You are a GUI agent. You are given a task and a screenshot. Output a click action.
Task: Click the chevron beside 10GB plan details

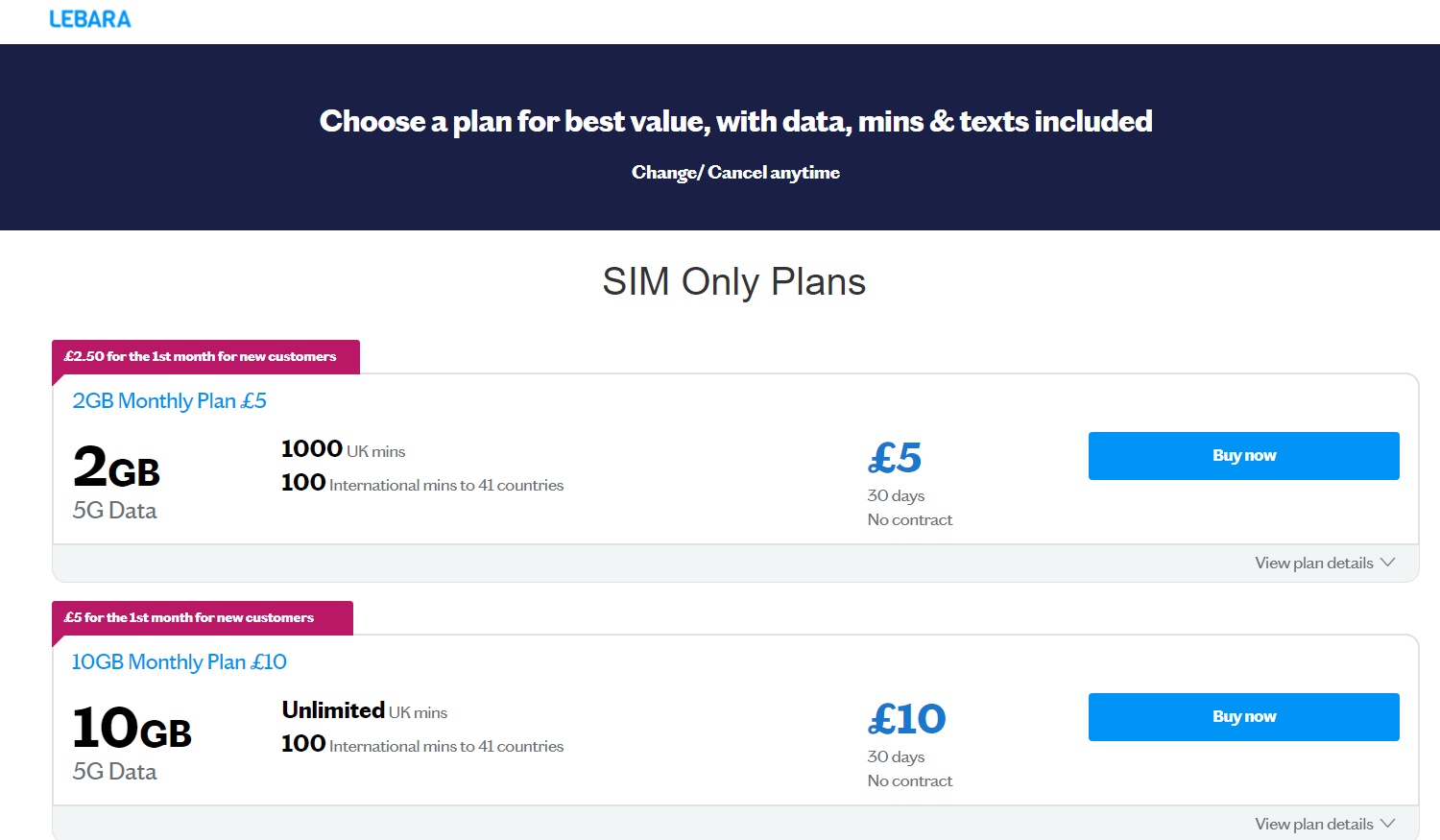tap(1387, 824)
